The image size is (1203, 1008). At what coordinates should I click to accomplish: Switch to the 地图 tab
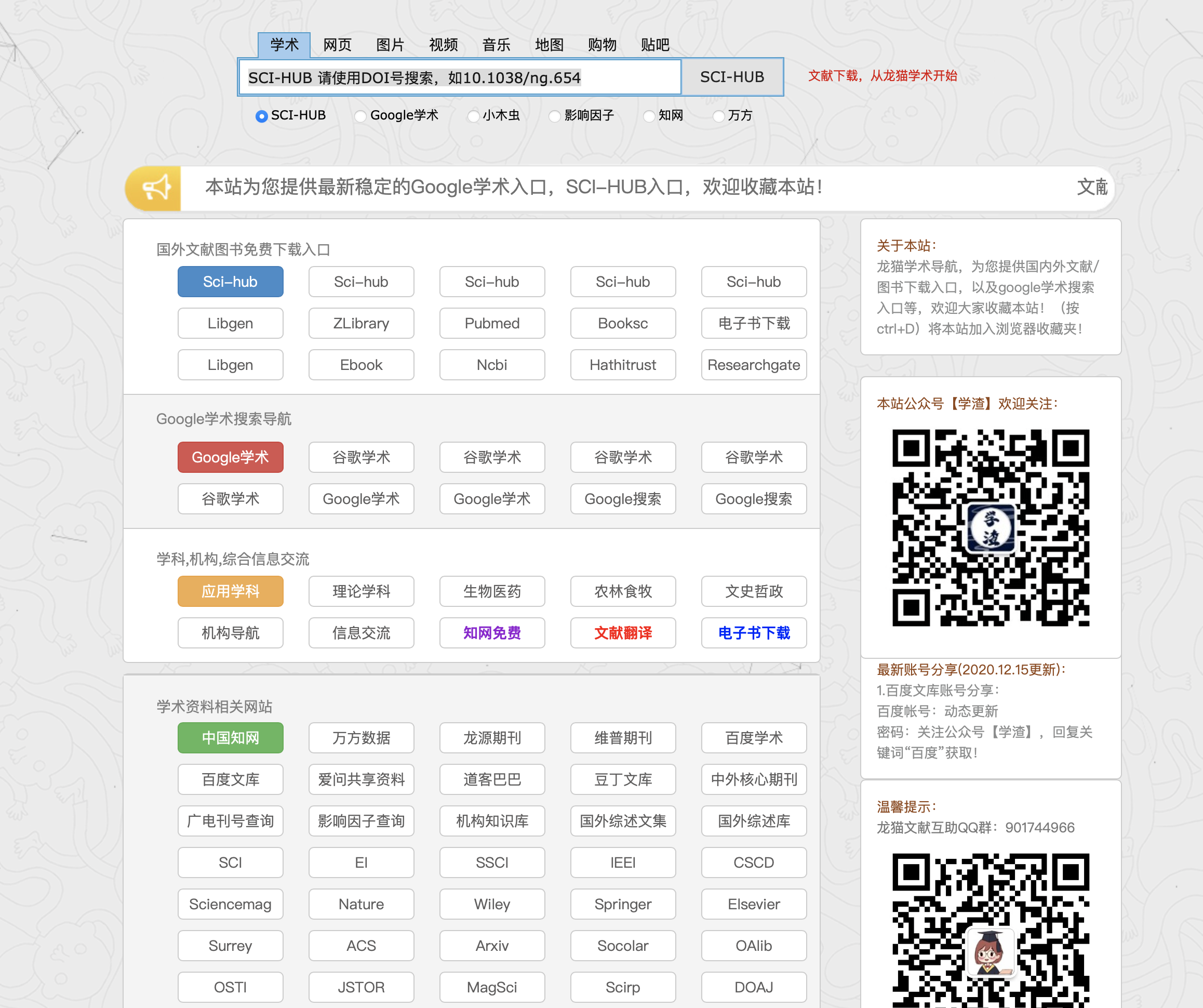click(549, 45)
